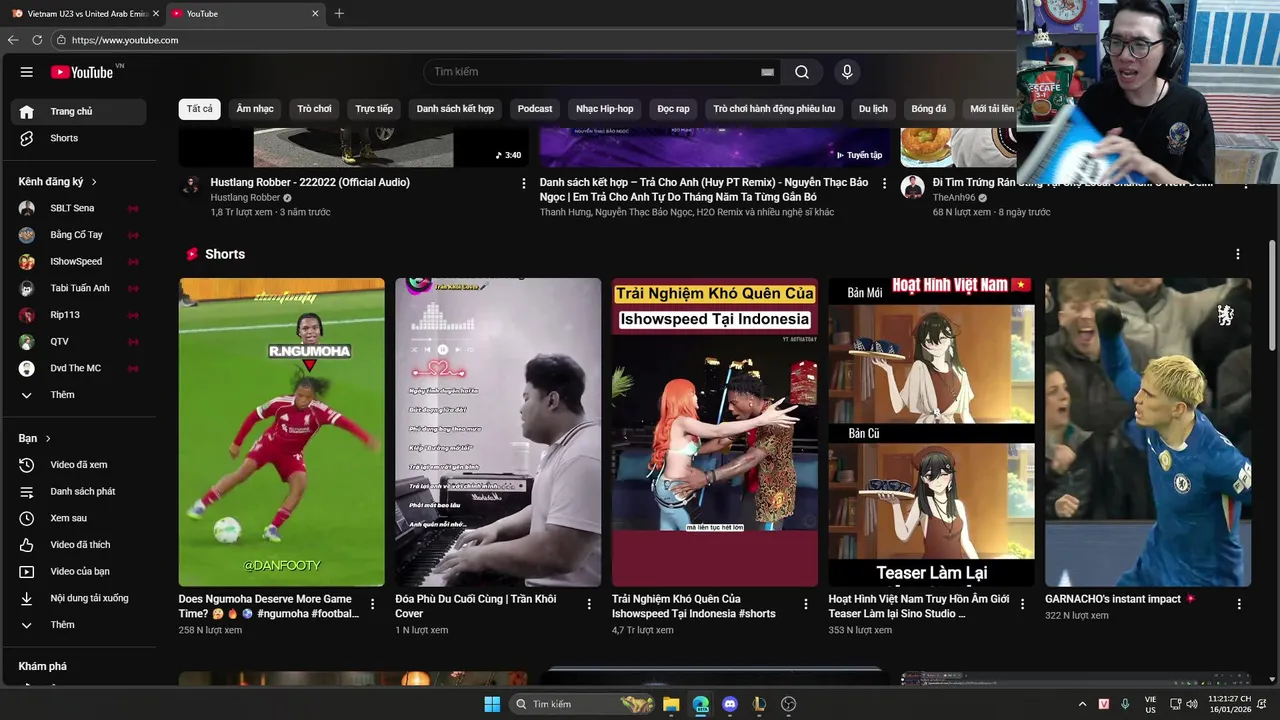Image resolution: width=1280 pixels, height=720 pixels.
Task: Open Video đã xem history
Action: 78,465
